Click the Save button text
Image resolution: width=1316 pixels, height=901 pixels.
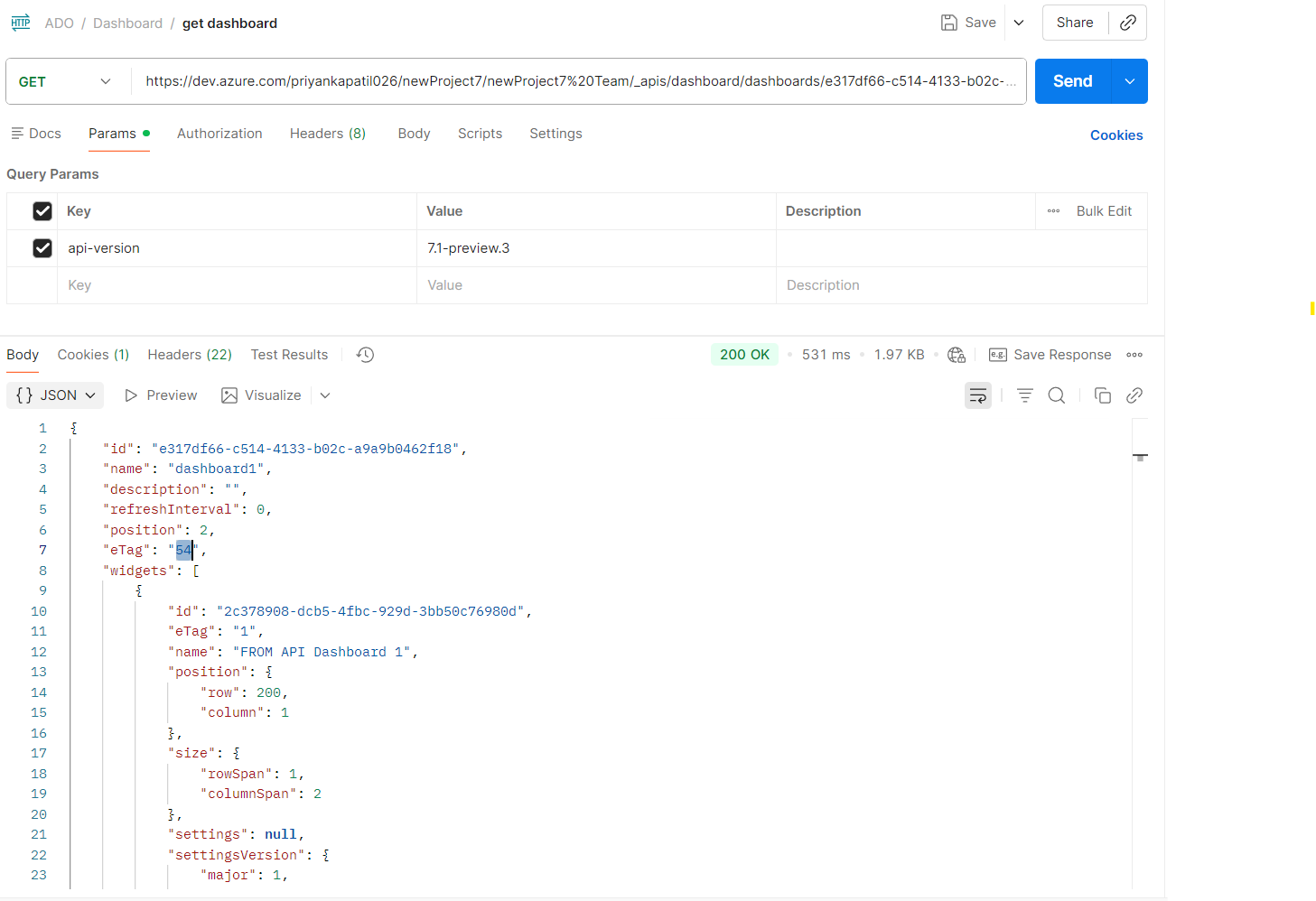(980, 23)
